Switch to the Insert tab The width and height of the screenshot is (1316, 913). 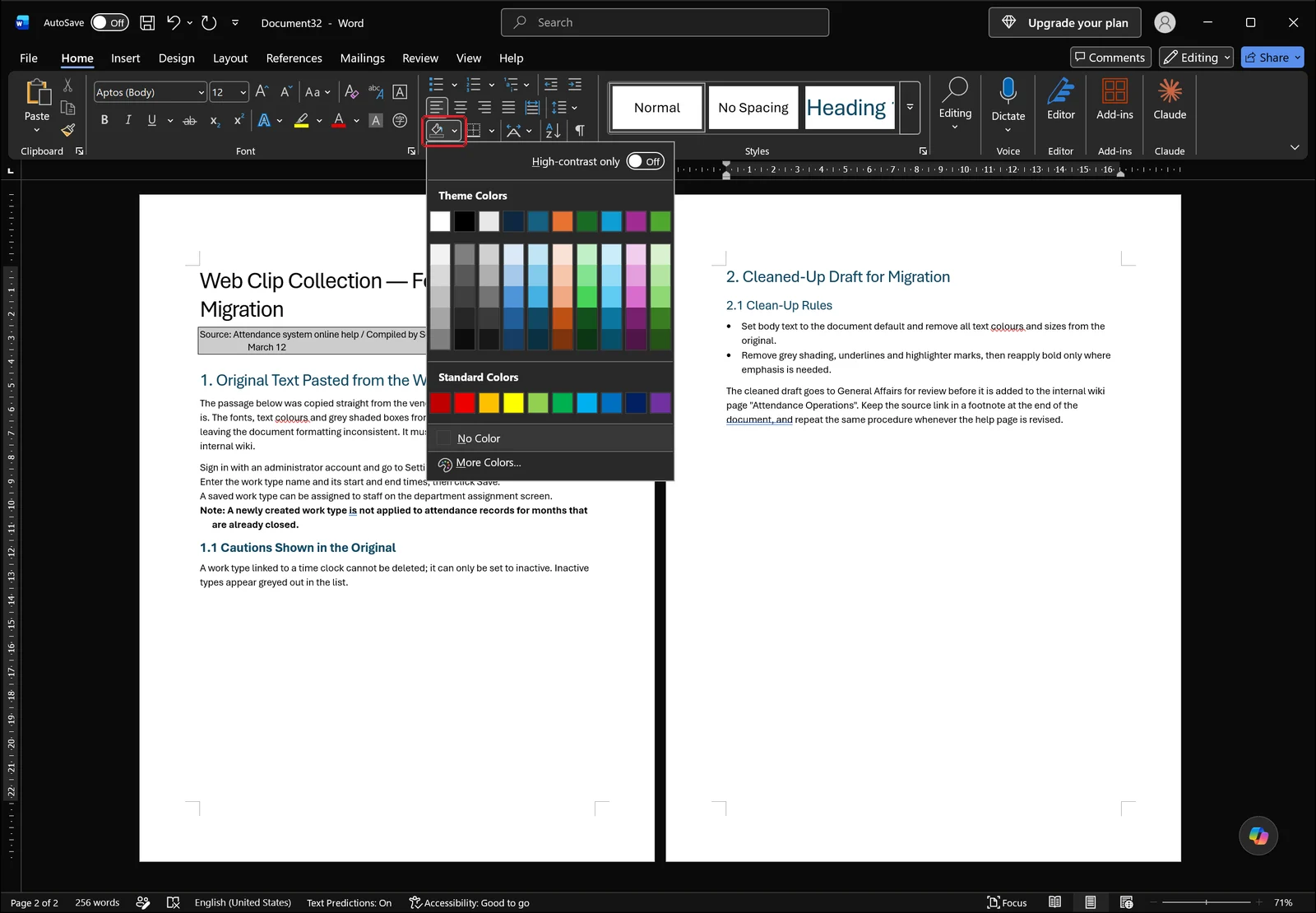(x=125, y=58)
